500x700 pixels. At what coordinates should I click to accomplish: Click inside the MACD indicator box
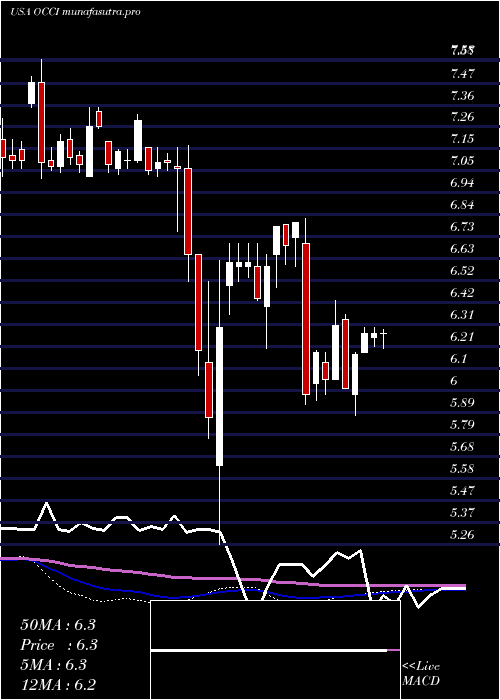pos(275,650)
